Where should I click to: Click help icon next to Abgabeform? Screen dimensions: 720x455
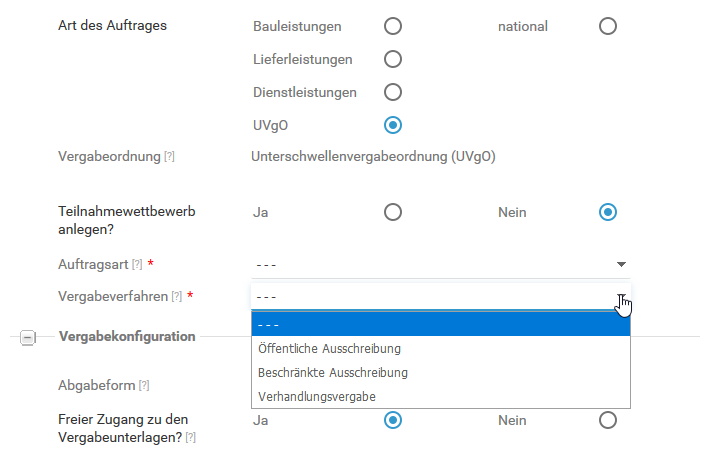[x=144, y=385]
